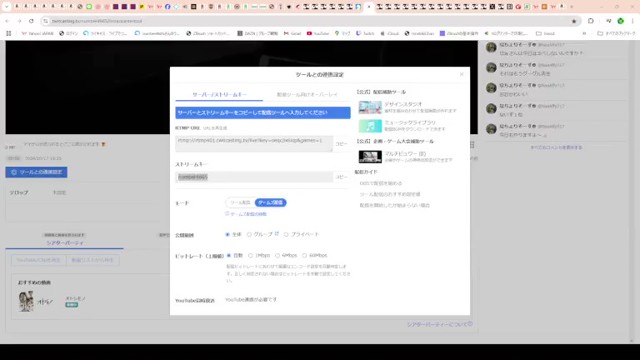The image size is (640, 360).
Task: Click the ストリームキー text field
Action: [254, 177]
